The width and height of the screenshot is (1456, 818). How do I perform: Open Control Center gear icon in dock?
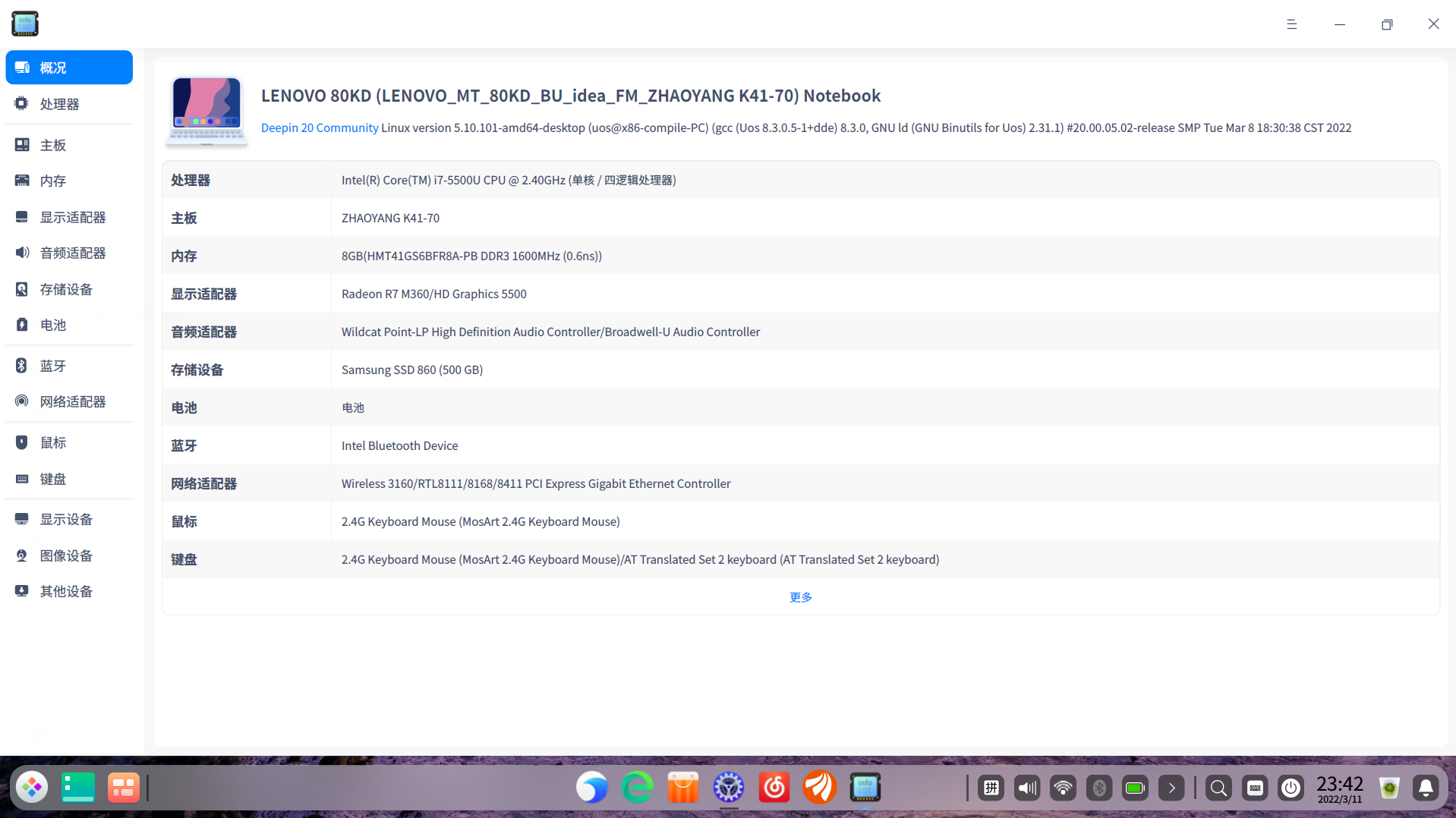point(729,788)
